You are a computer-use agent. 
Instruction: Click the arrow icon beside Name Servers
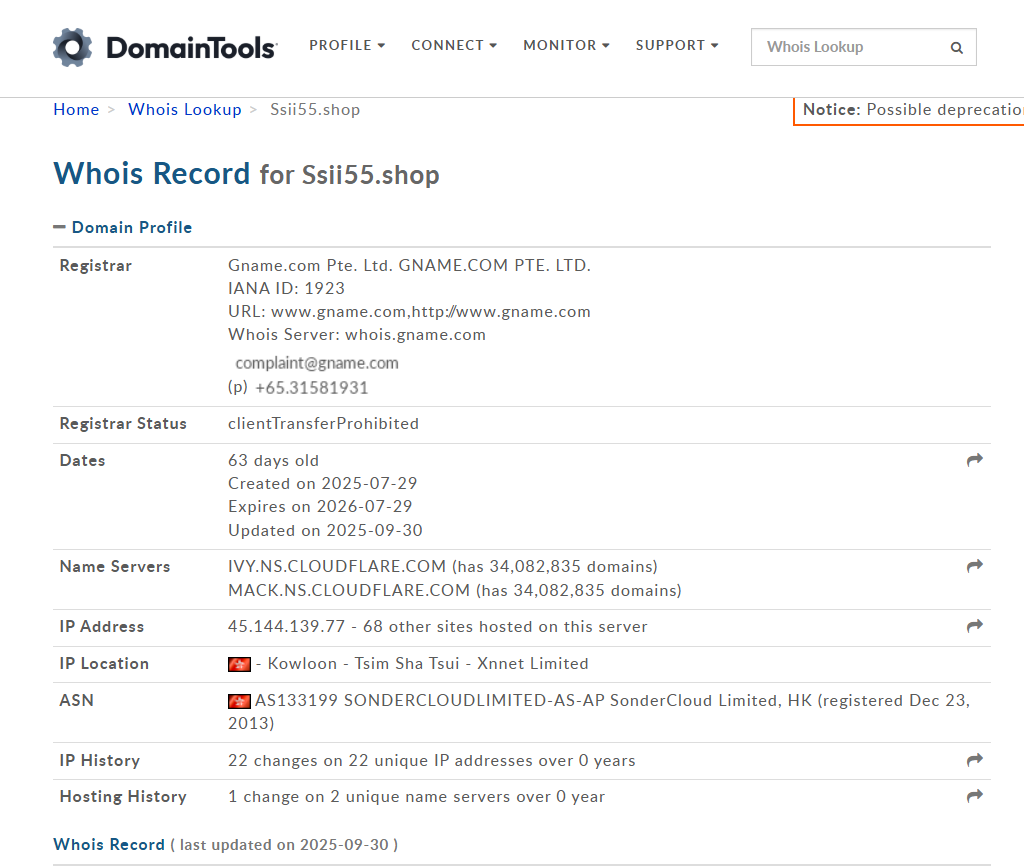tap(975, 566)
